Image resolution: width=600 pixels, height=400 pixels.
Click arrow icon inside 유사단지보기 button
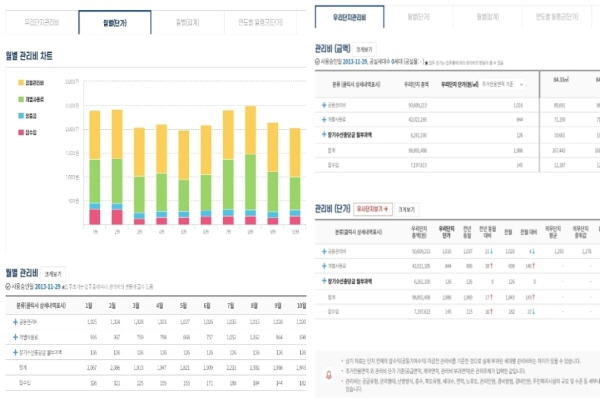[x=386, y=209]
